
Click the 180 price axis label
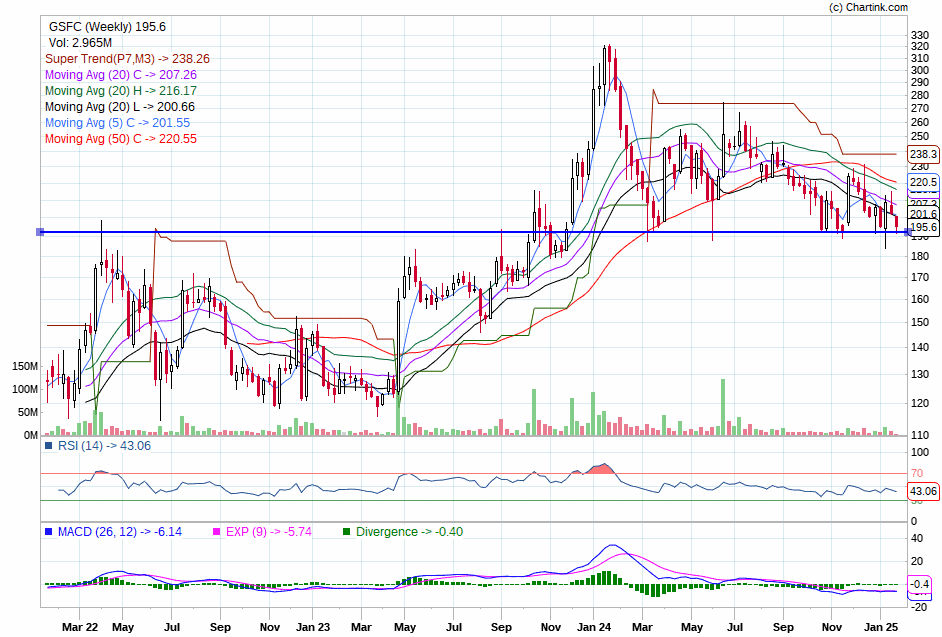click(920, 257)
